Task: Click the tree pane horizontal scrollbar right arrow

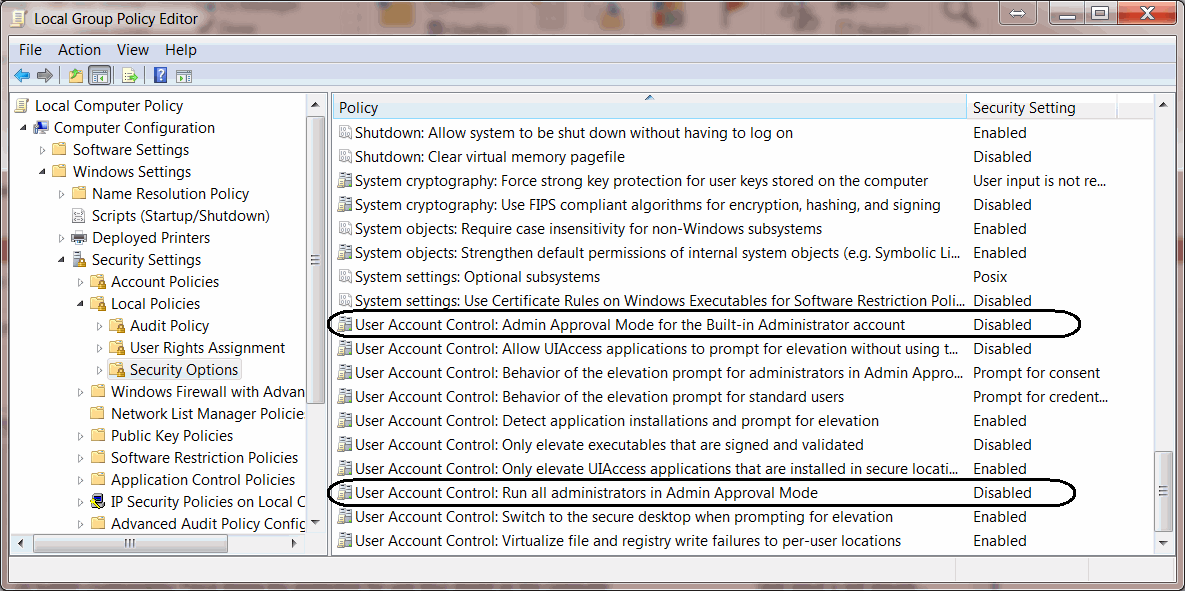Action: [x=294, y=543]
